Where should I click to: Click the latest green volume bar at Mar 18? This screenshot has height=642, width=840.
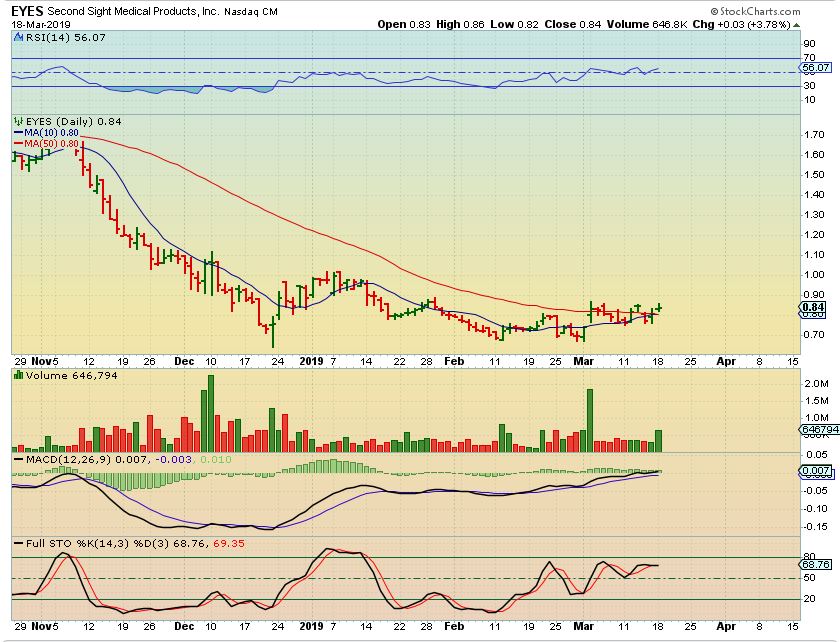click(x=658, y=441)
